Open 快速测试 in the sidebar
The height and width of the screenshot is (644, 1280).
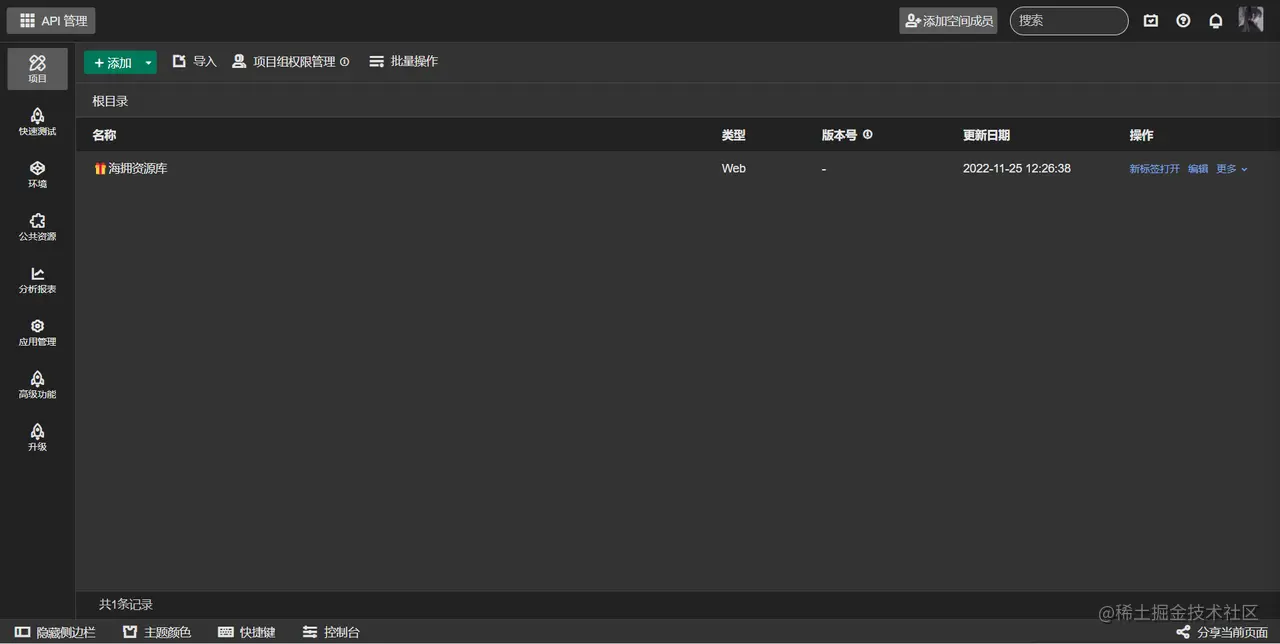coord(37,122)
